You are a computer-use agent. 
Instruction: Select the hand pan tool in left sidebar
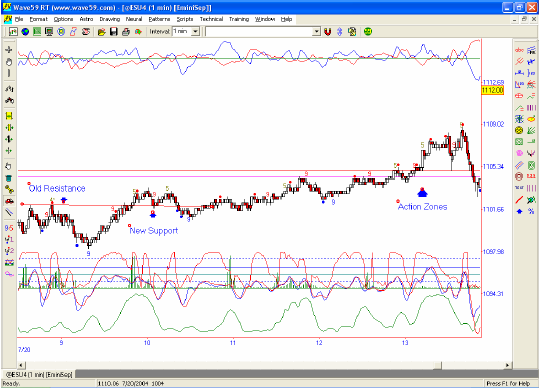point(9,62)
